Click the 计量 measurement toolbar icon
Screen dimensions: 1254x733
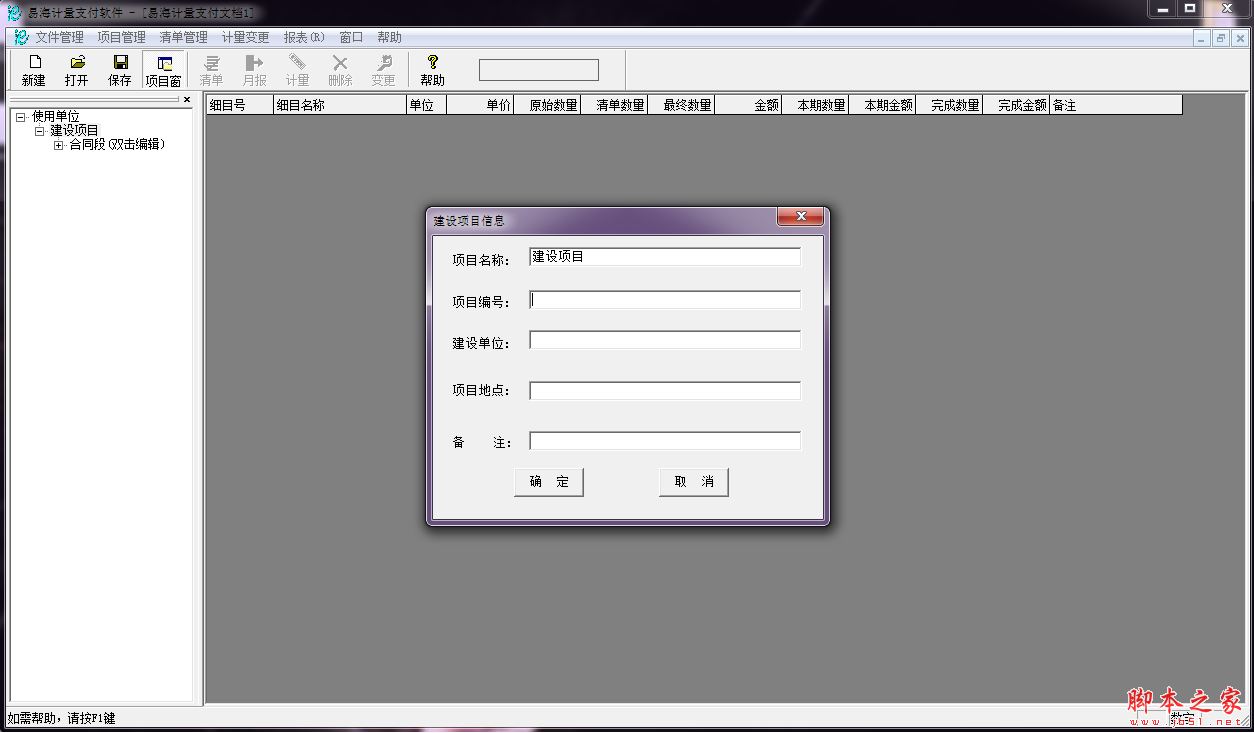297,70
